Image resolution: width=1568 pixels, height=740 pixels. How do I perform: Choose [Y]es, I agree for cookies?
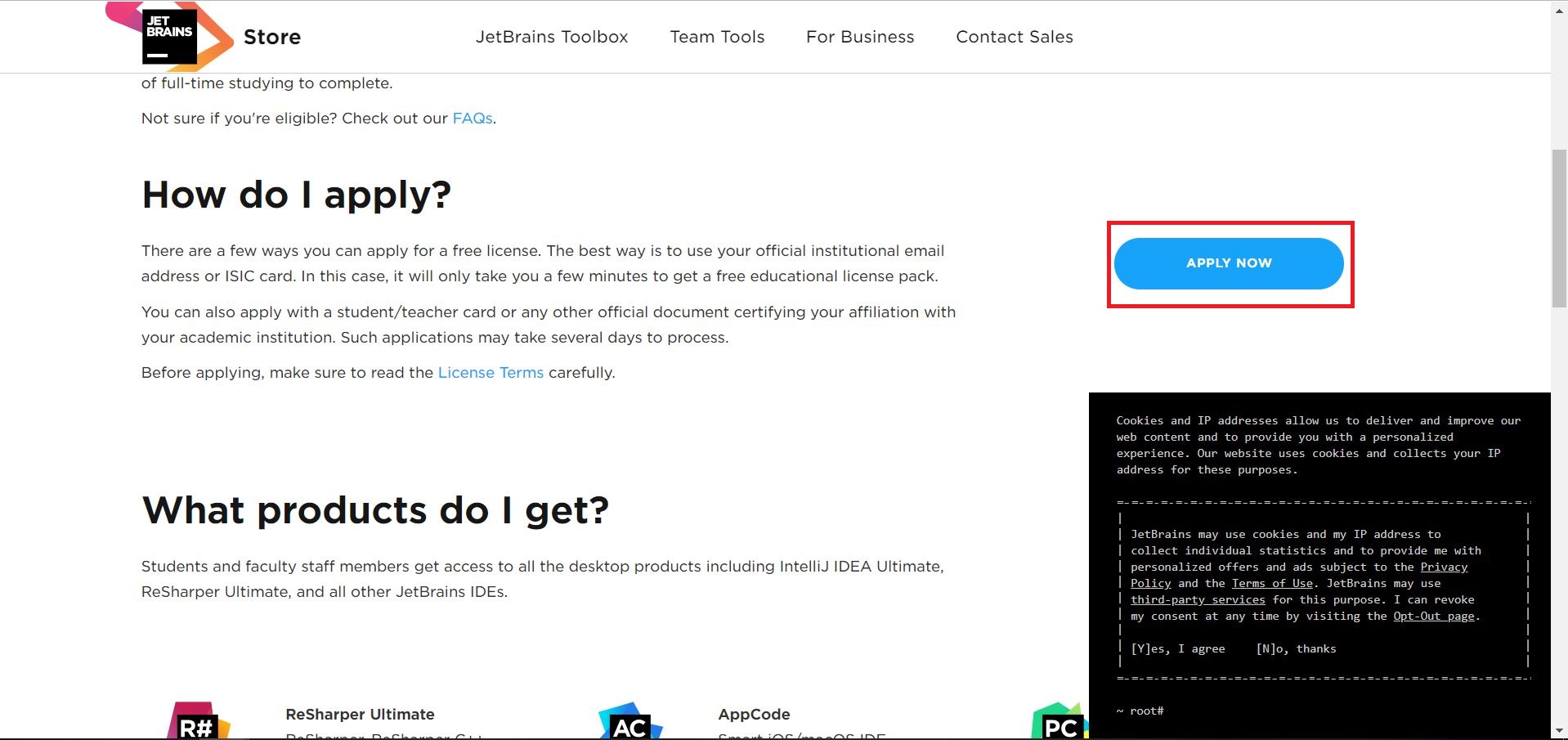click(x=1178, y=648)
